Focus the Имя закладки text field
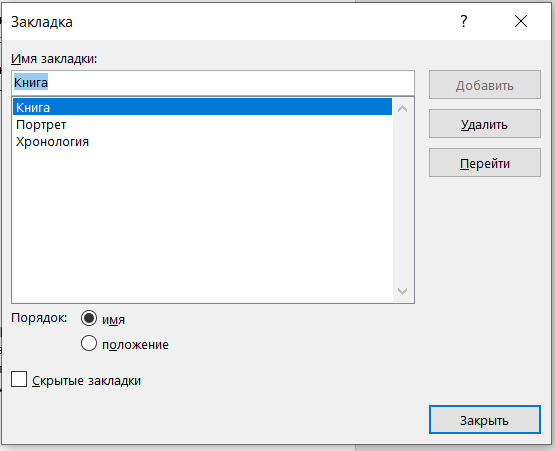This screenshot has width=555, height=451. pos(213,83)
